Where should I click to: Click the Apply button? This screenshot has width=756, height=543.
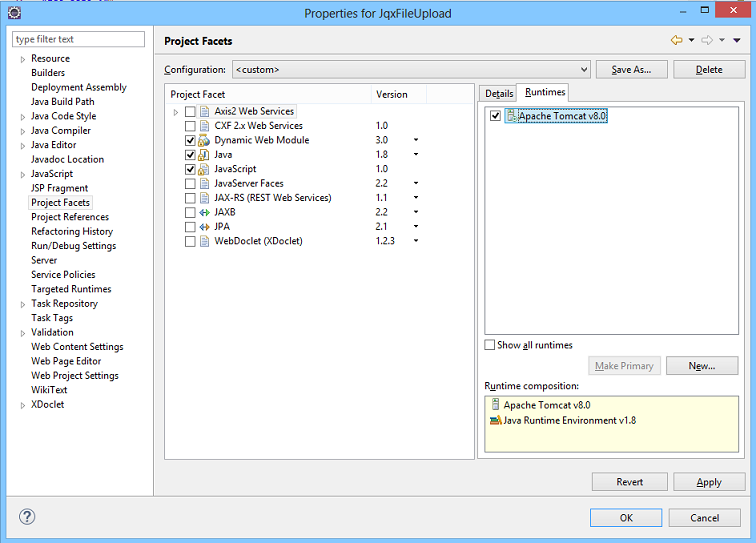point(709,482)
